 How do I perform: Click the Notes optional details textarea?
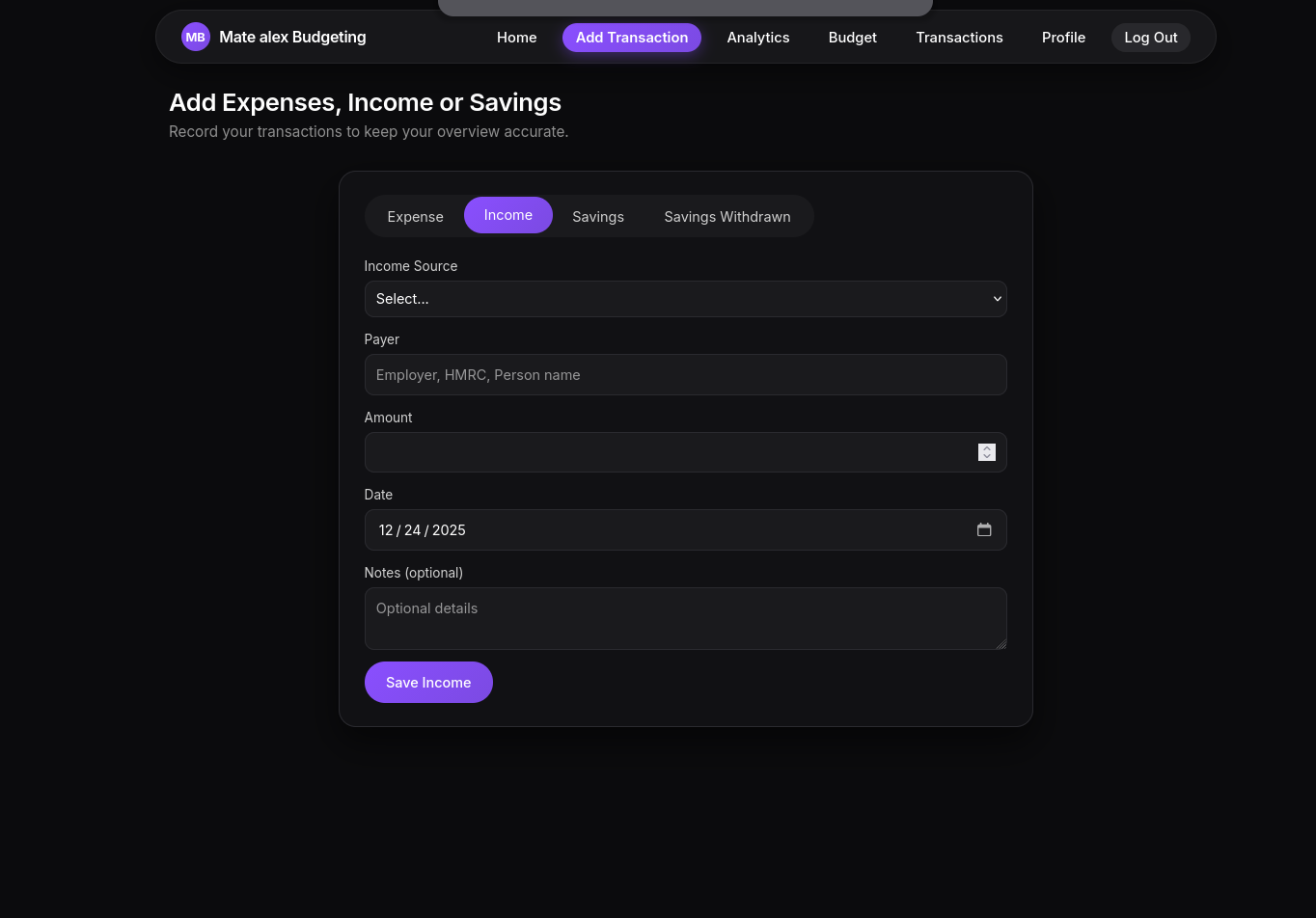tap(685, 618)
